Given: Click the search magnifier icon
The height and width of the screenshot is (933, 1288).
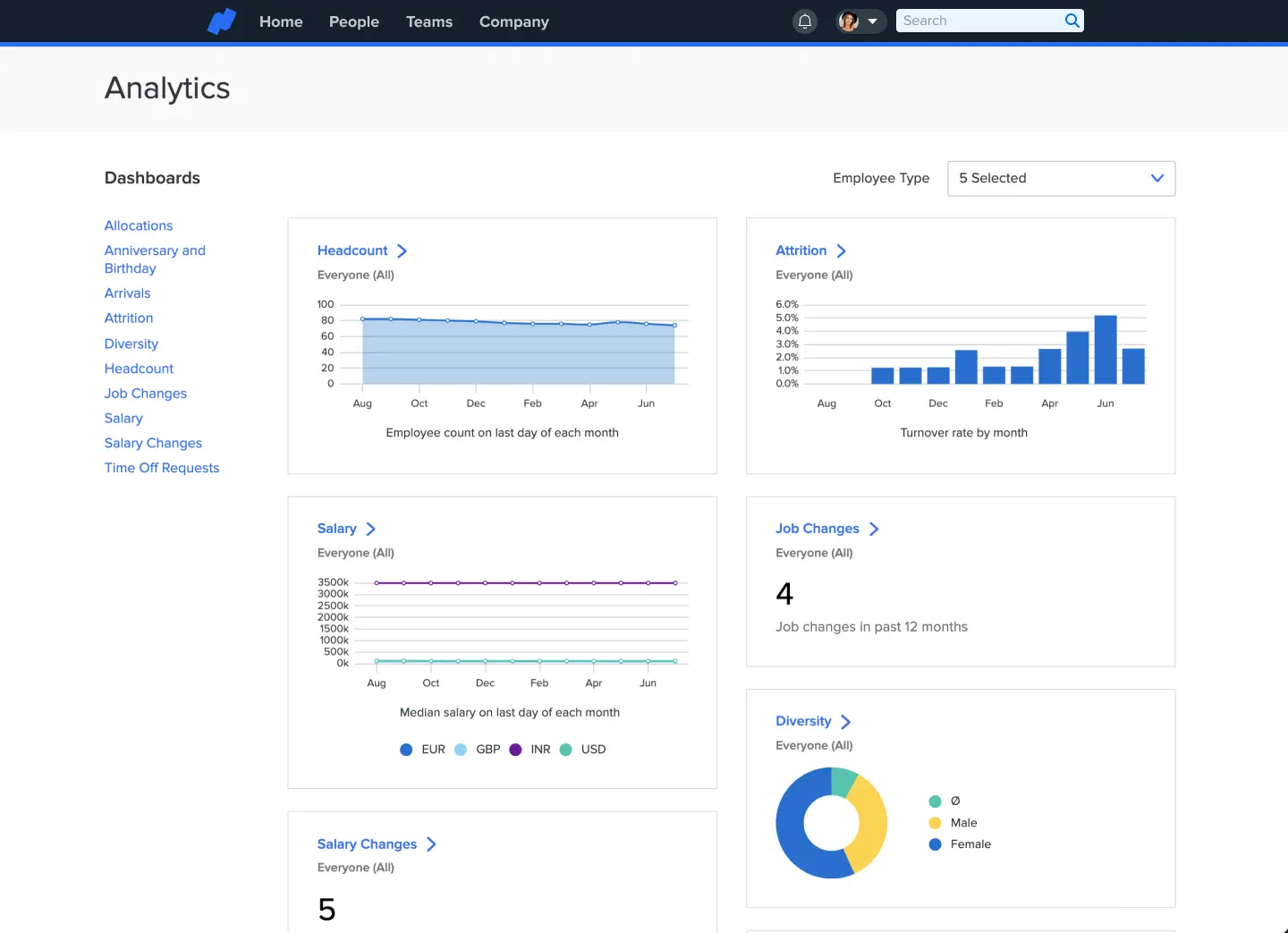Looking at the screenshot, I should 1072,21.
